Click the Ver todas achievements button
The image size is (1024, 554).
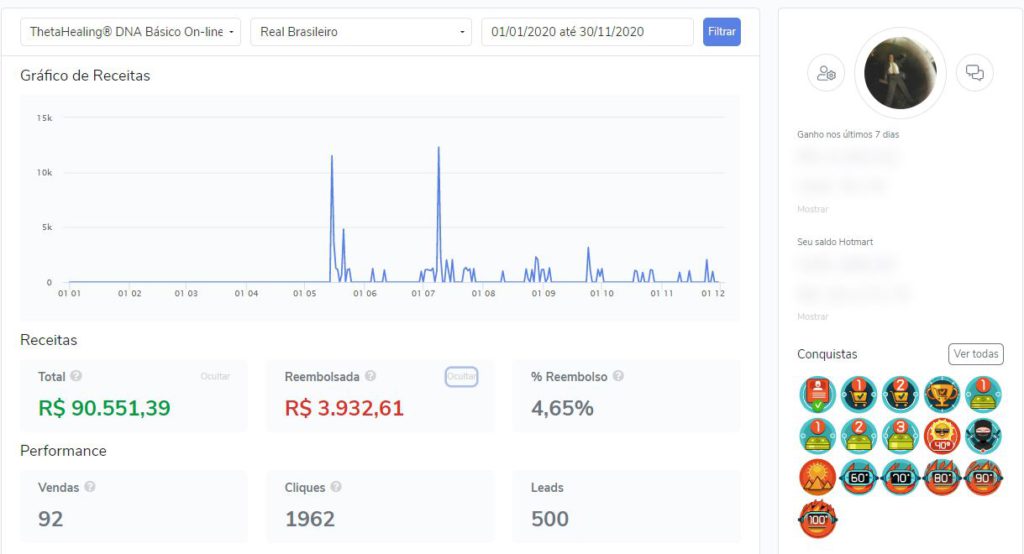pos(975,354)
